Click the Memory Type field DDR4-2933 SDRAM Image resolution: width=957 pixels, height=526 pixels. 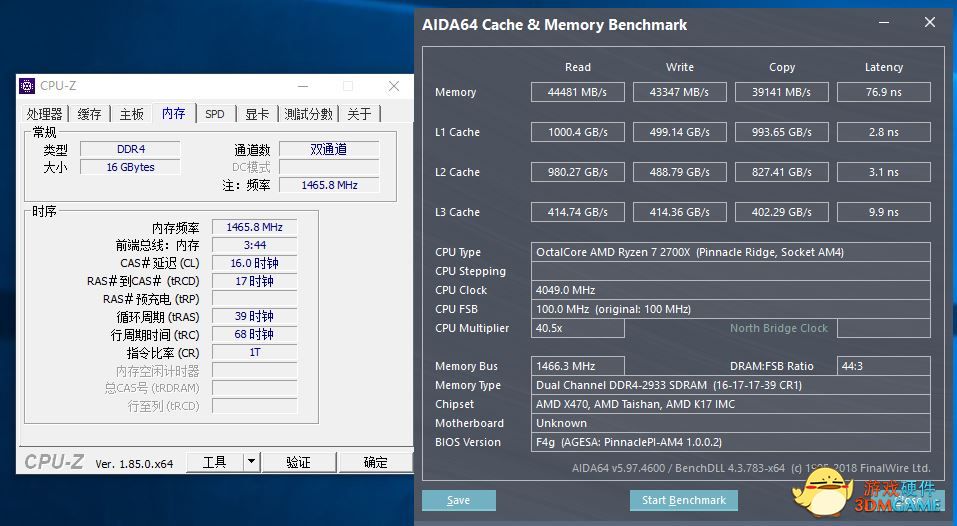click(x=731, y=385)
